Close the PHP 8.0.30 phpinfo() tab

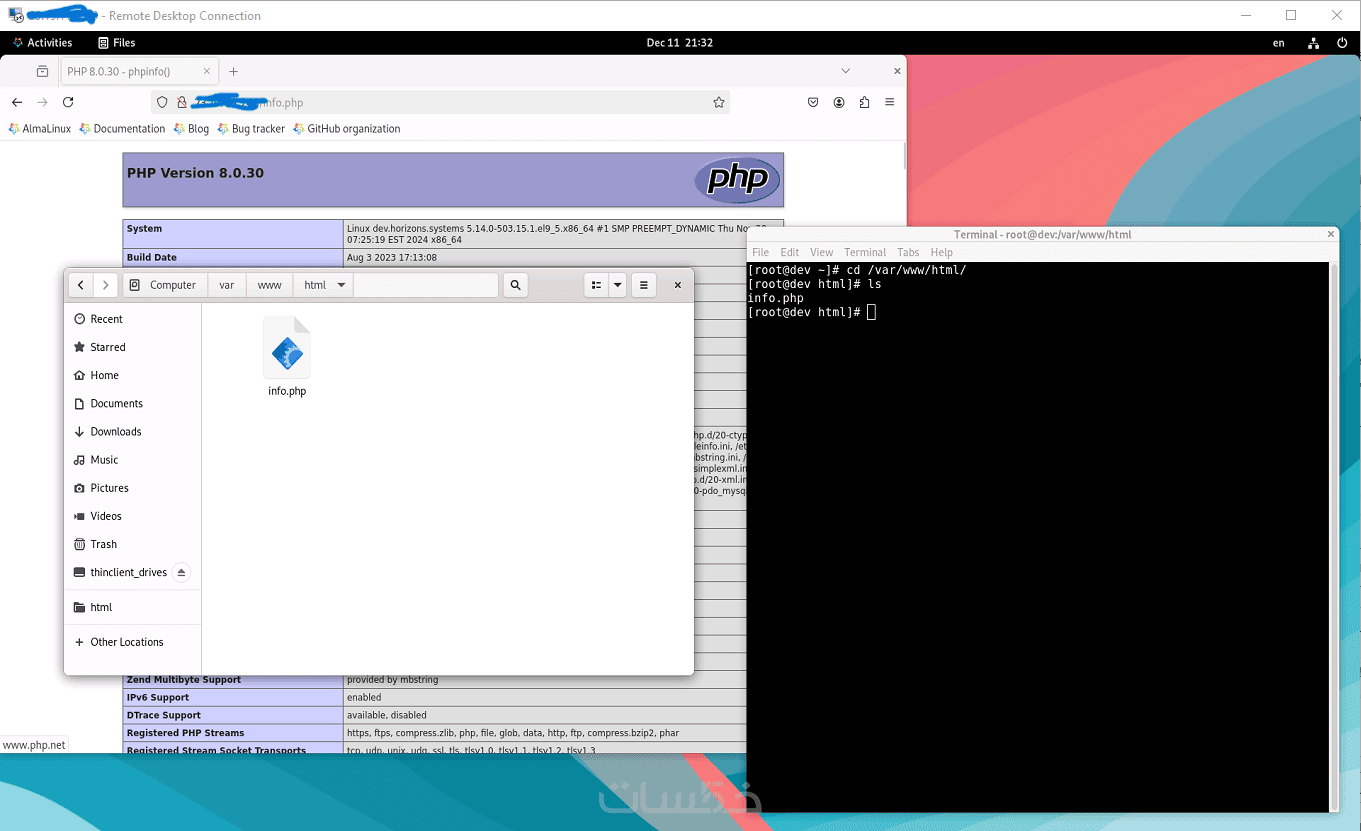207,72
